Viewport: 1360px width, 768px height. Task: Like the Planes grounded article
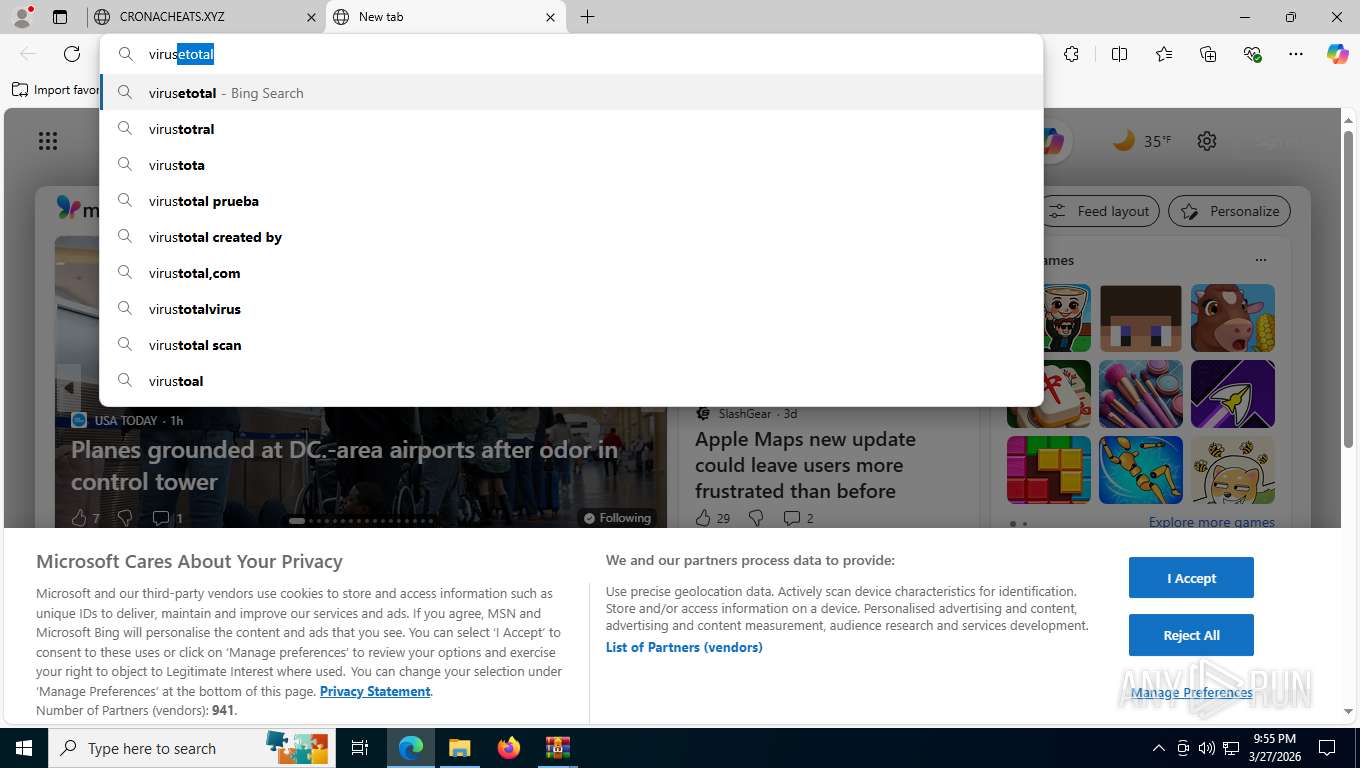[79, 518]
